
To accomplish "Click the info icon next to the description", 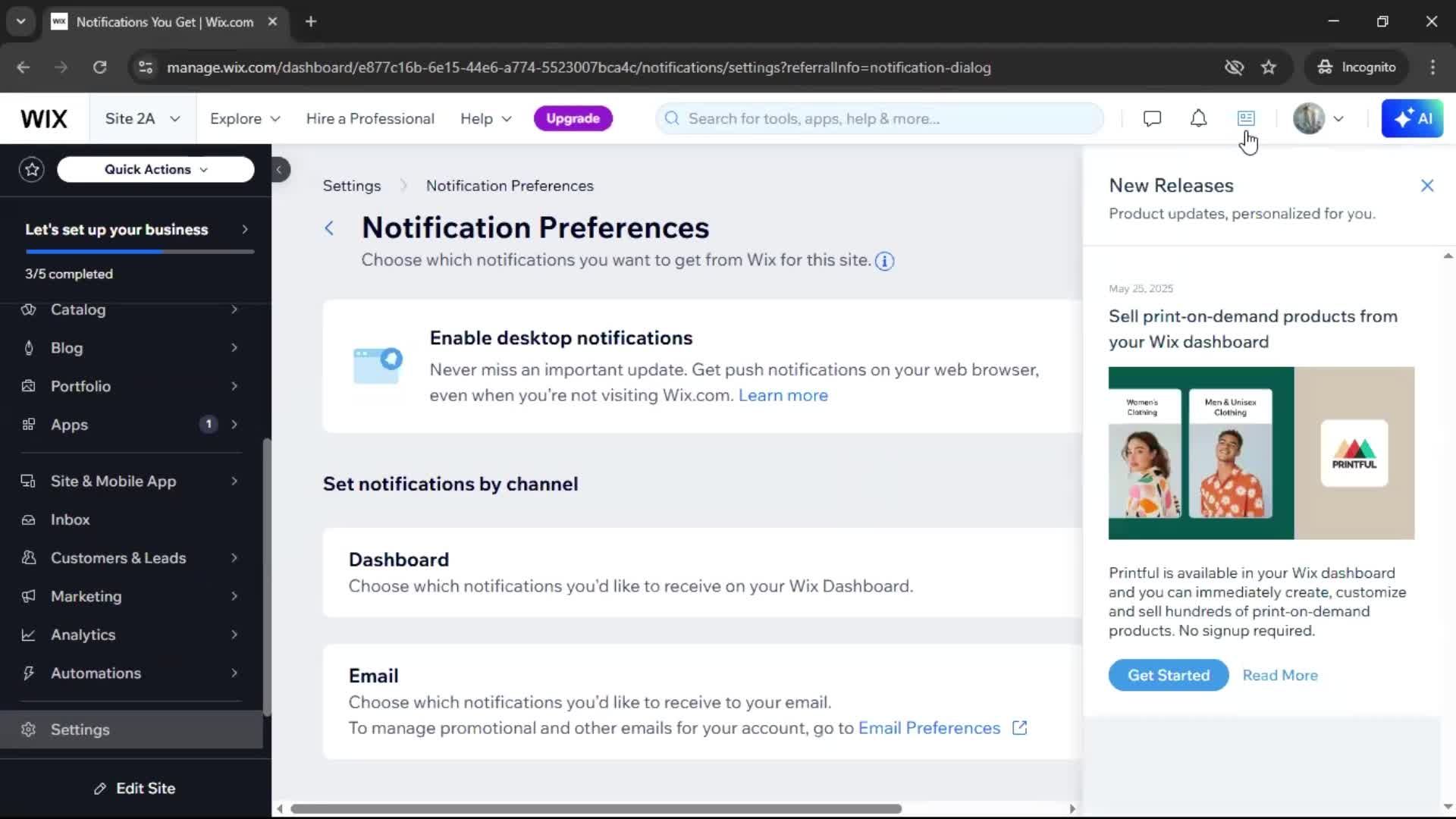I will (884, 261).
